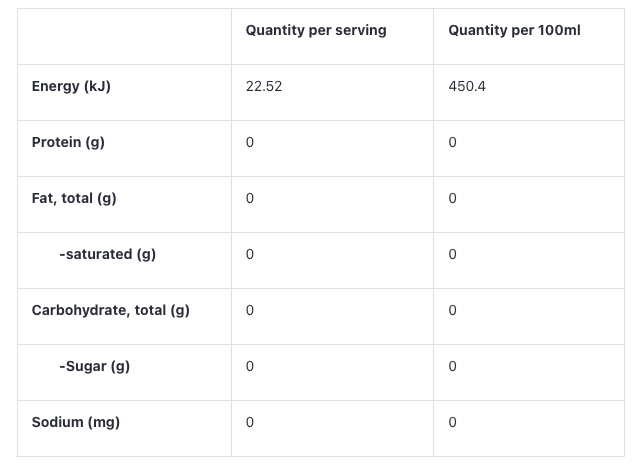
Task: Click the 450.4 energy per 100ml value
Action: point(467,87)
